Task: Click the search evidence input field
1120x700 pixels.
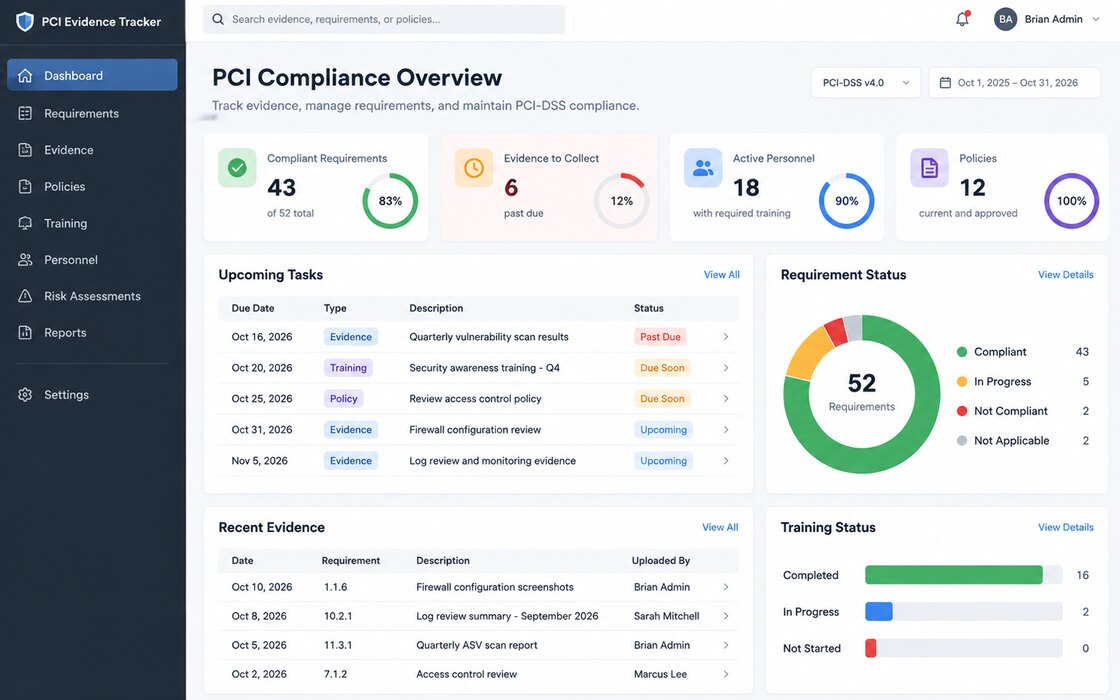Action: [384, 19]
